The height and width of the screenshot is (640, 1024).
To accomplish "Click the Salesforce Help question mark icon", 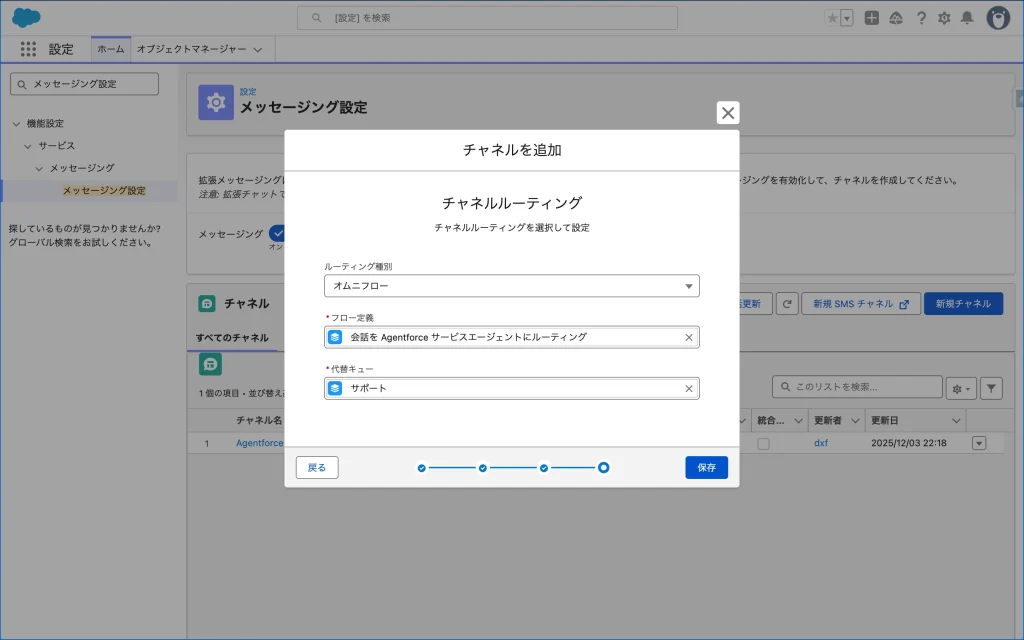I will [921, 18].
